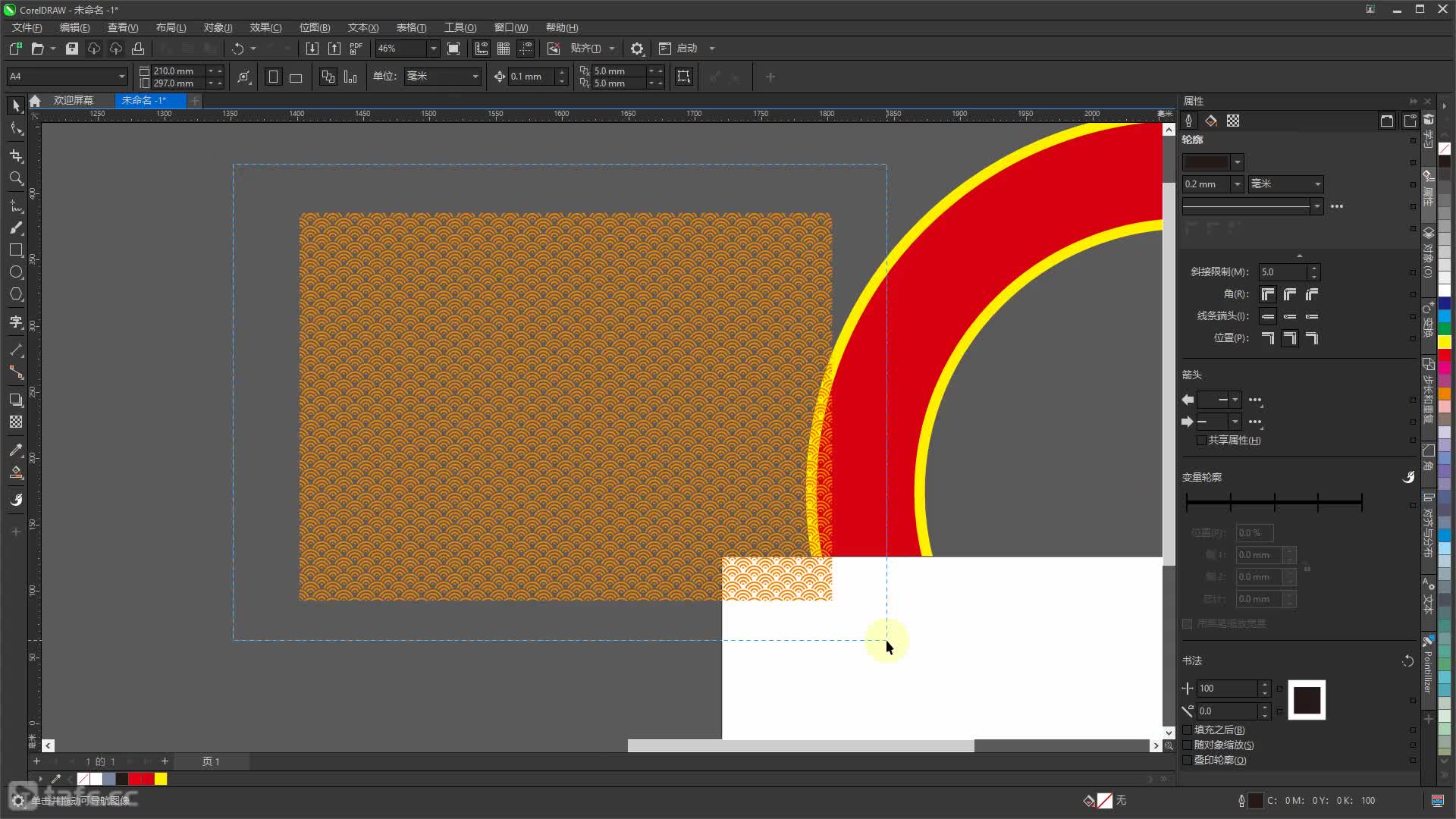Click the Undo arrow icon

pos(238,49)
